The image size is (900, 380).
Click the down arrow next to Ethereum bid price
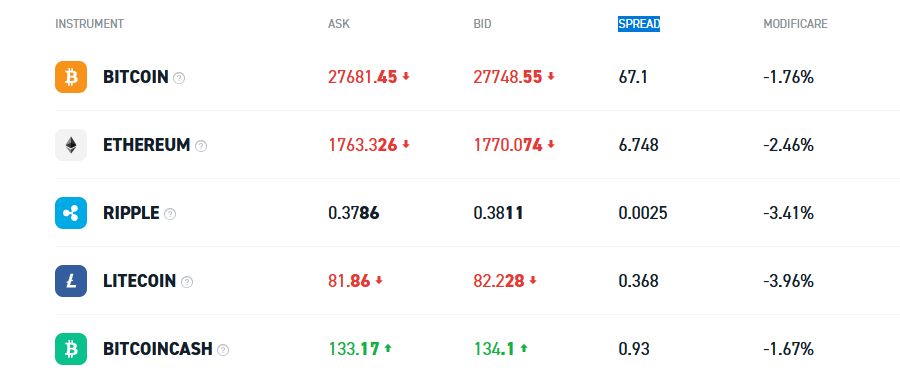point(551,145)
